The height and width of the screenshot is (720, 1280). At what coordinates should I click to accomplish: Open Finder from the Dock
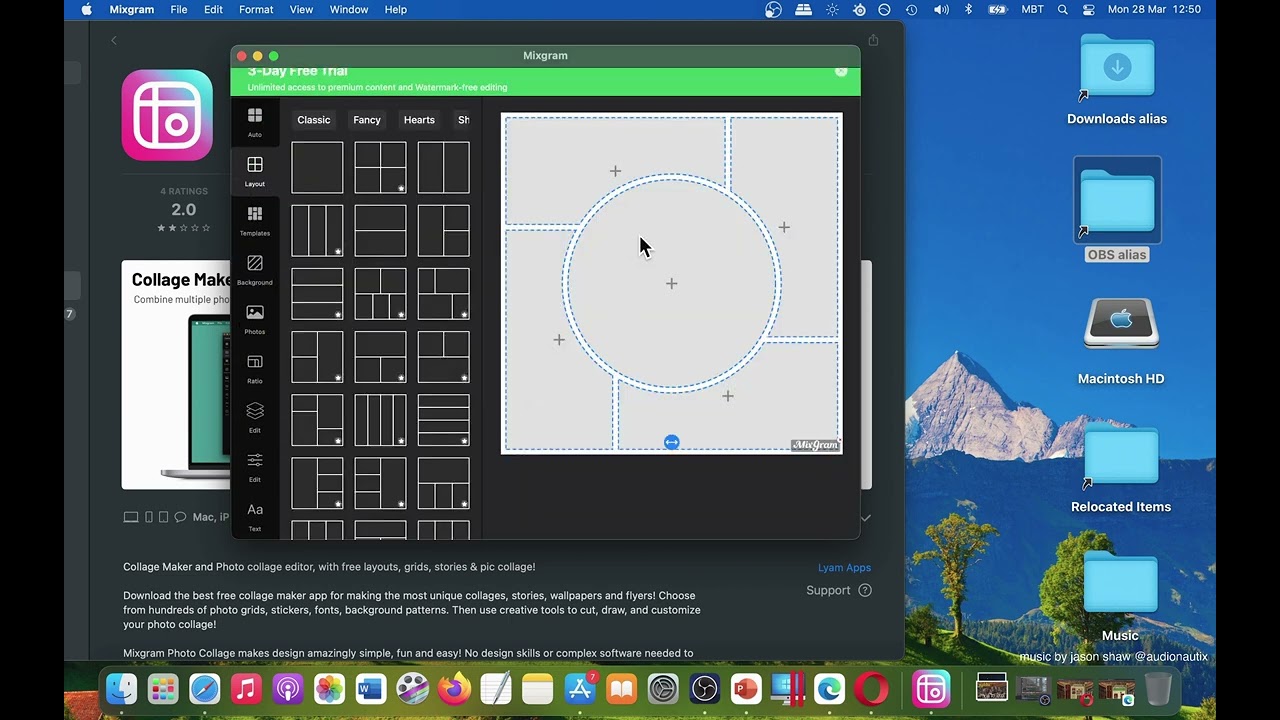click(x=121, y=689)
